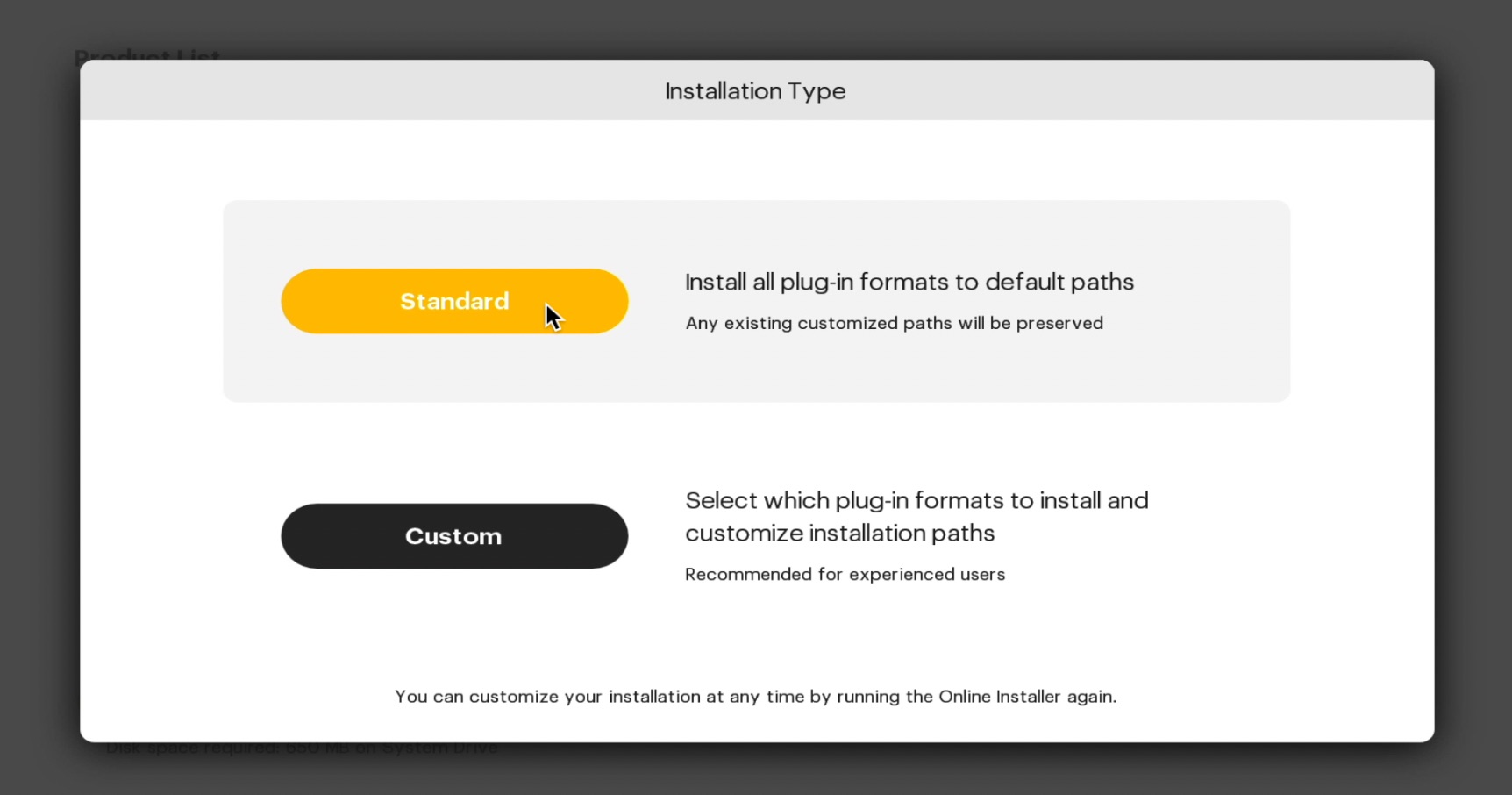Click the 'Online Installer' words in footer

coord(1000,697)
